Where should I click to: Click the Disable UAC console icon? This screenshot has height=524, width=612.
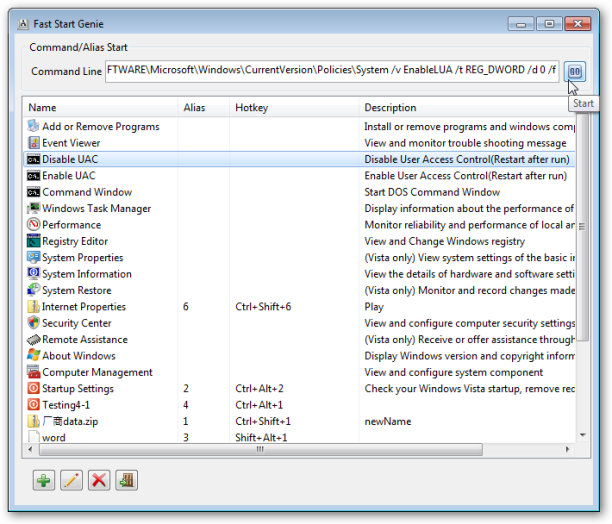click(34, 159)
